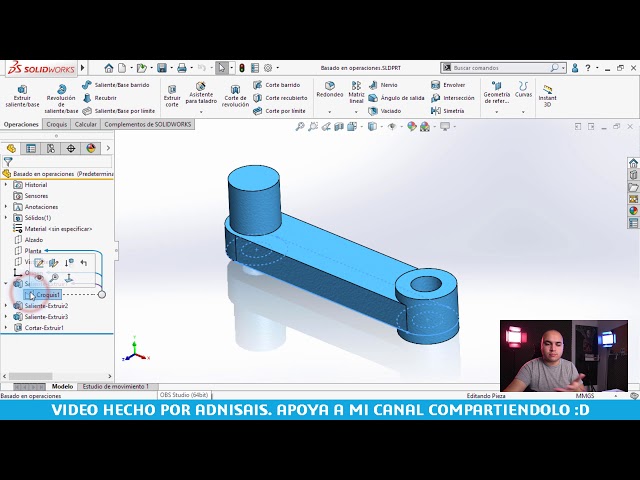Open the Calcular tab
Viewport: 640px width, 480px height.
point(85,124)
